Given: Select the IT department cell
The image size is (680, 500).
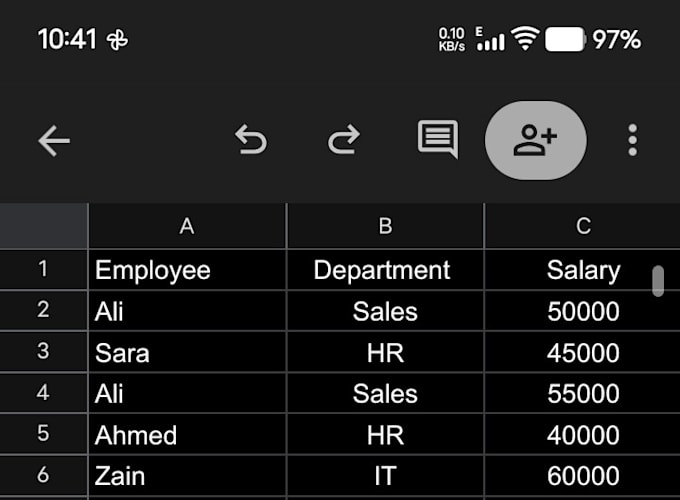Looking at the screenshot, I should (385, 476).
